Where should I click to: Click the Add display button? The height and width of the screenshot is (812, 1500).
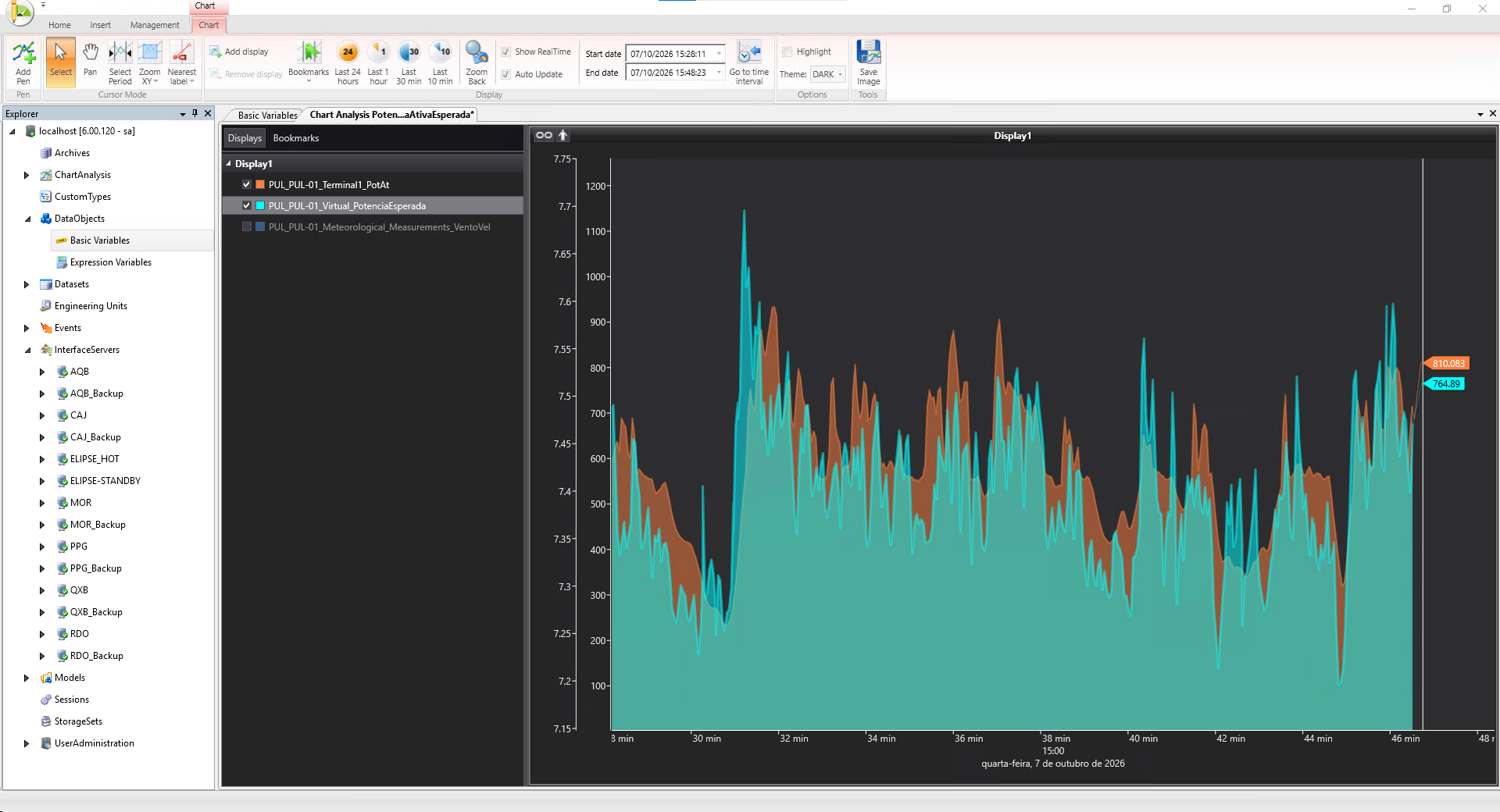pos(239,52)
